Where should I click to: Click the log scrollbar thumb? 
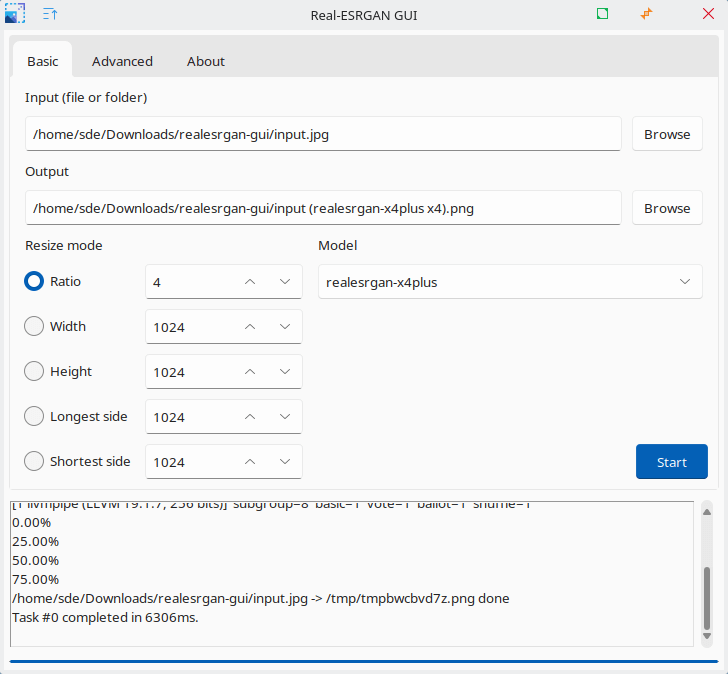coord(707,597)
